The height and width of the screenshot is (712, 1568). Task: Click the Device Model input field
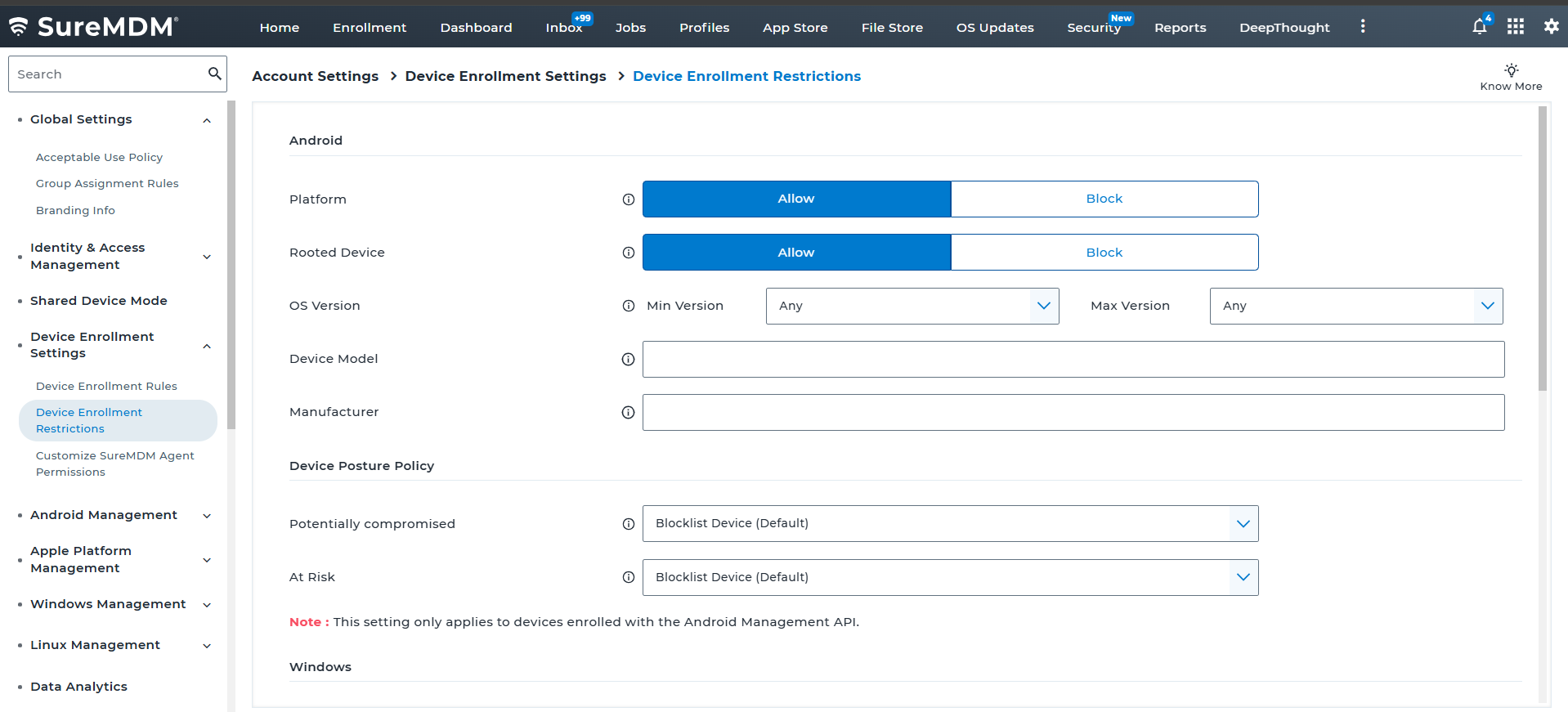(x=1073, y=359)
